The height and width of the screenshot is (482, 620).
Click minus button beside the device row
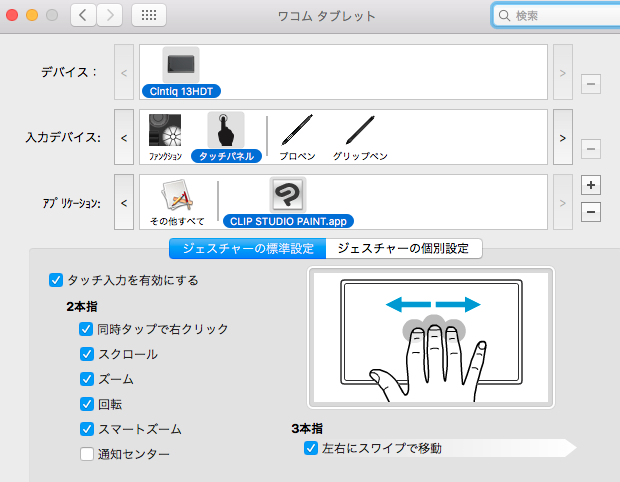click(x=591, y=84)
